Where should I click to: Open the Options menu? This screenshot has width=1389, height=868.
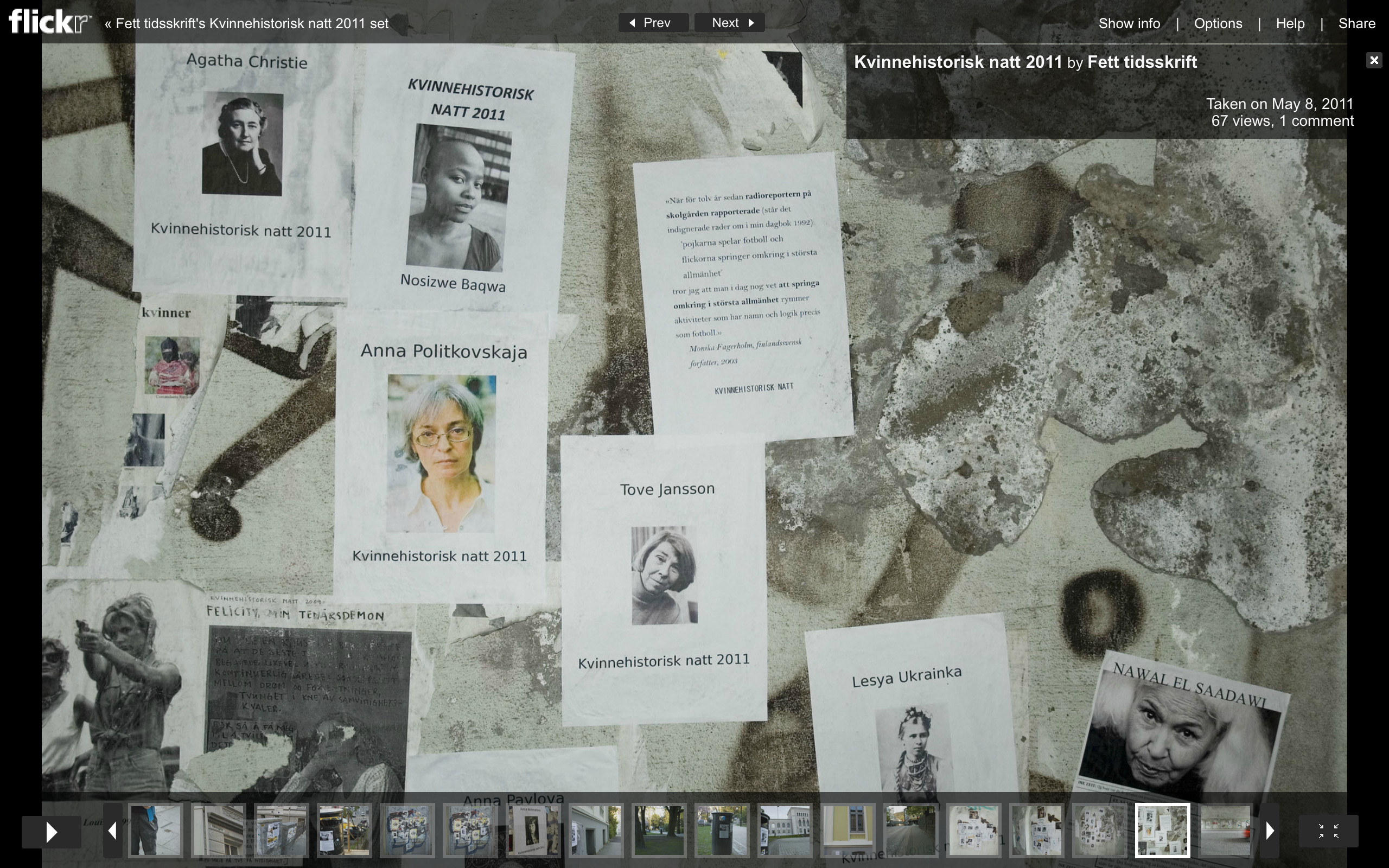click(1218, 23)
